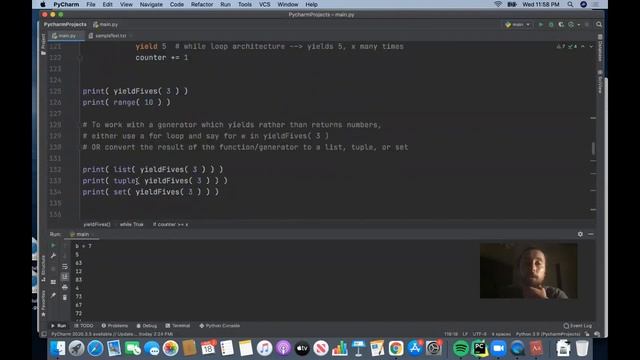Place cursor on print( tuple( yieldFives line
The height and width of the screenshot is (360, 640).
point(155,181)
